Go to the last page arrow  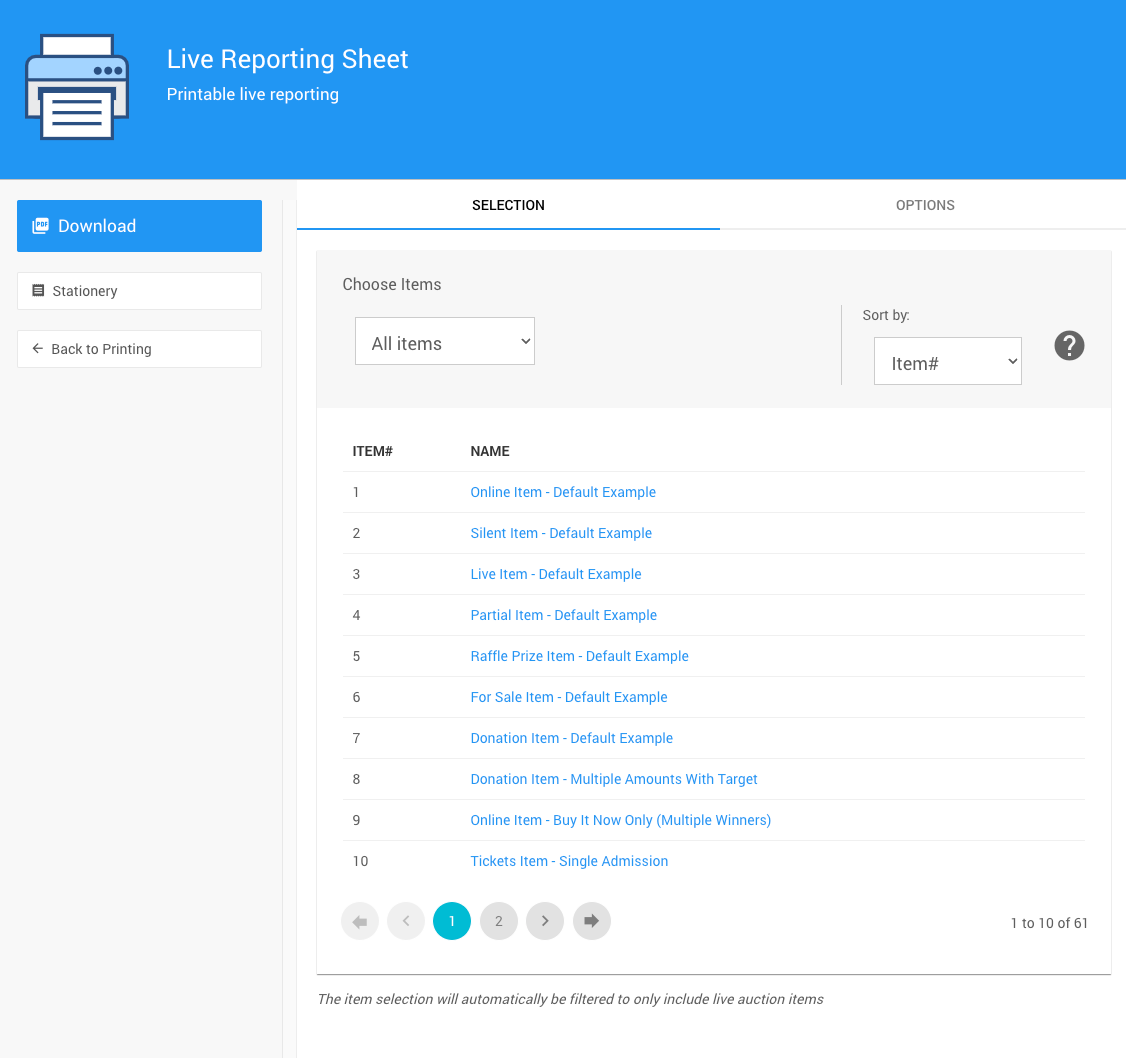591,921
